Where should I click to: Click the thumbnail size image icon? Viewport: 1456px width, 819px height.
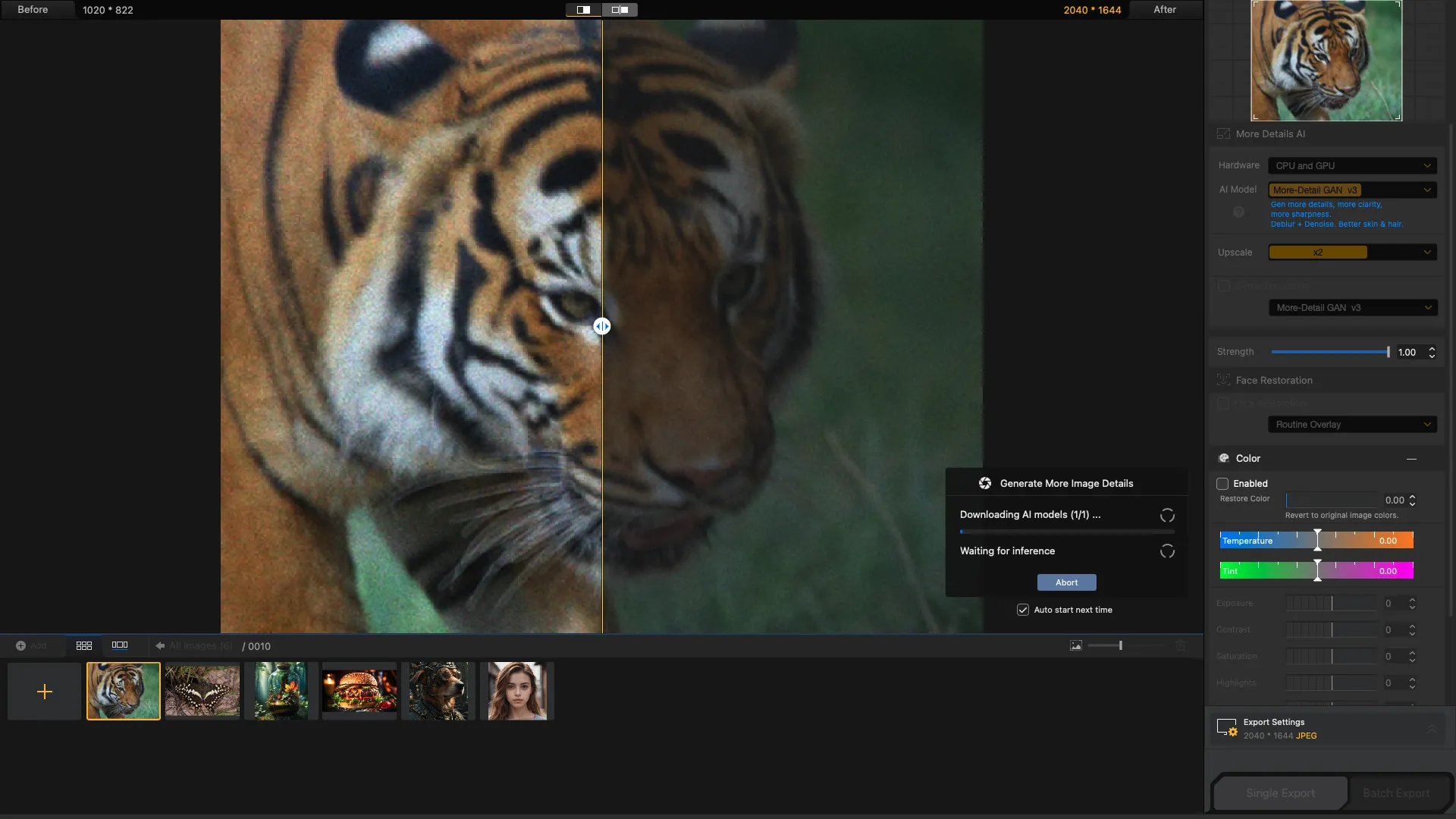tap(1075, 645)
